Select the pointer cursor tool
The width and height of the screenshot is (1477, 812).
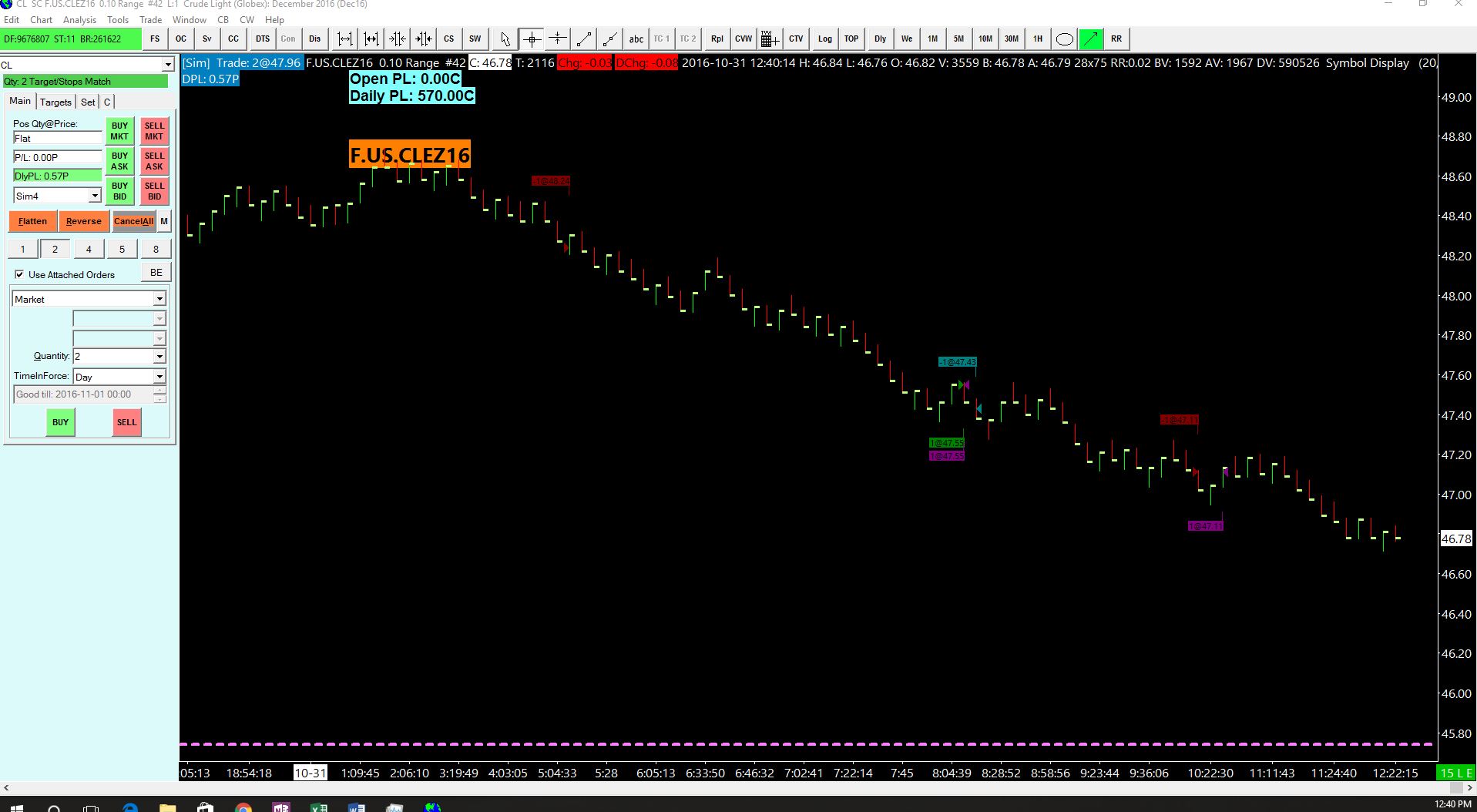(x=505, y=39)
